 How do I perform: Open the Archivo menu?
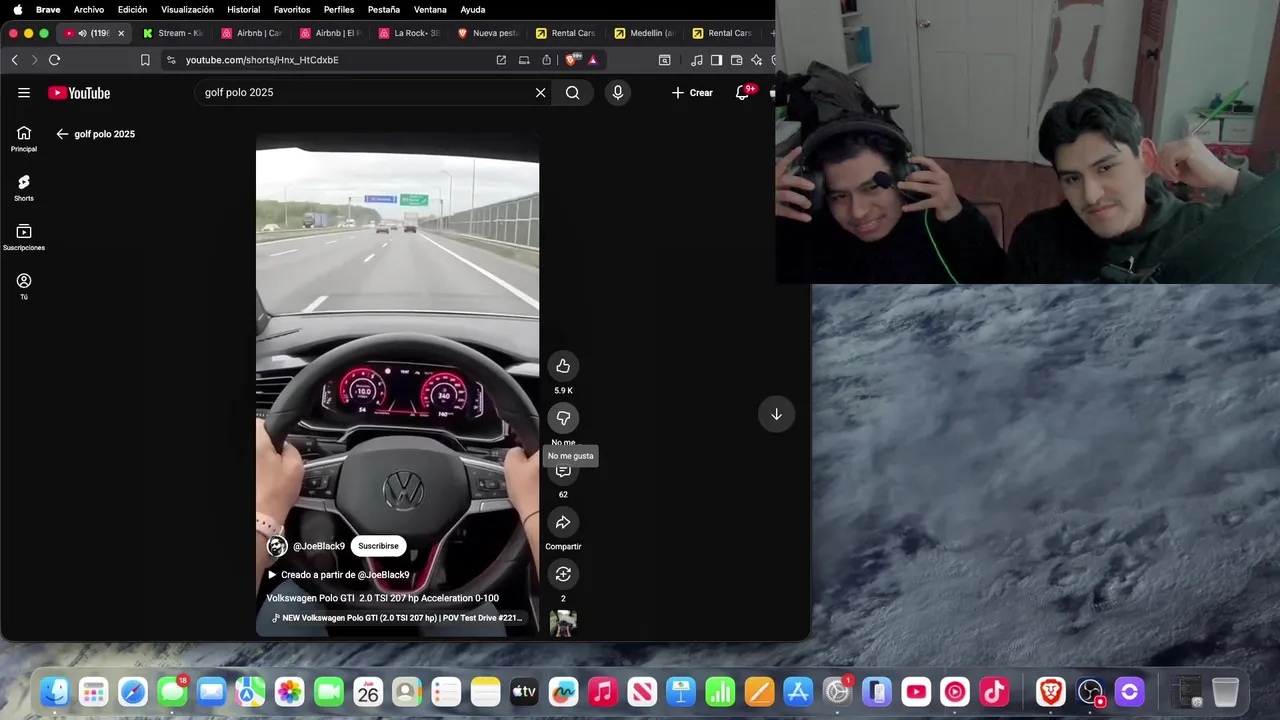click(89, 9)
